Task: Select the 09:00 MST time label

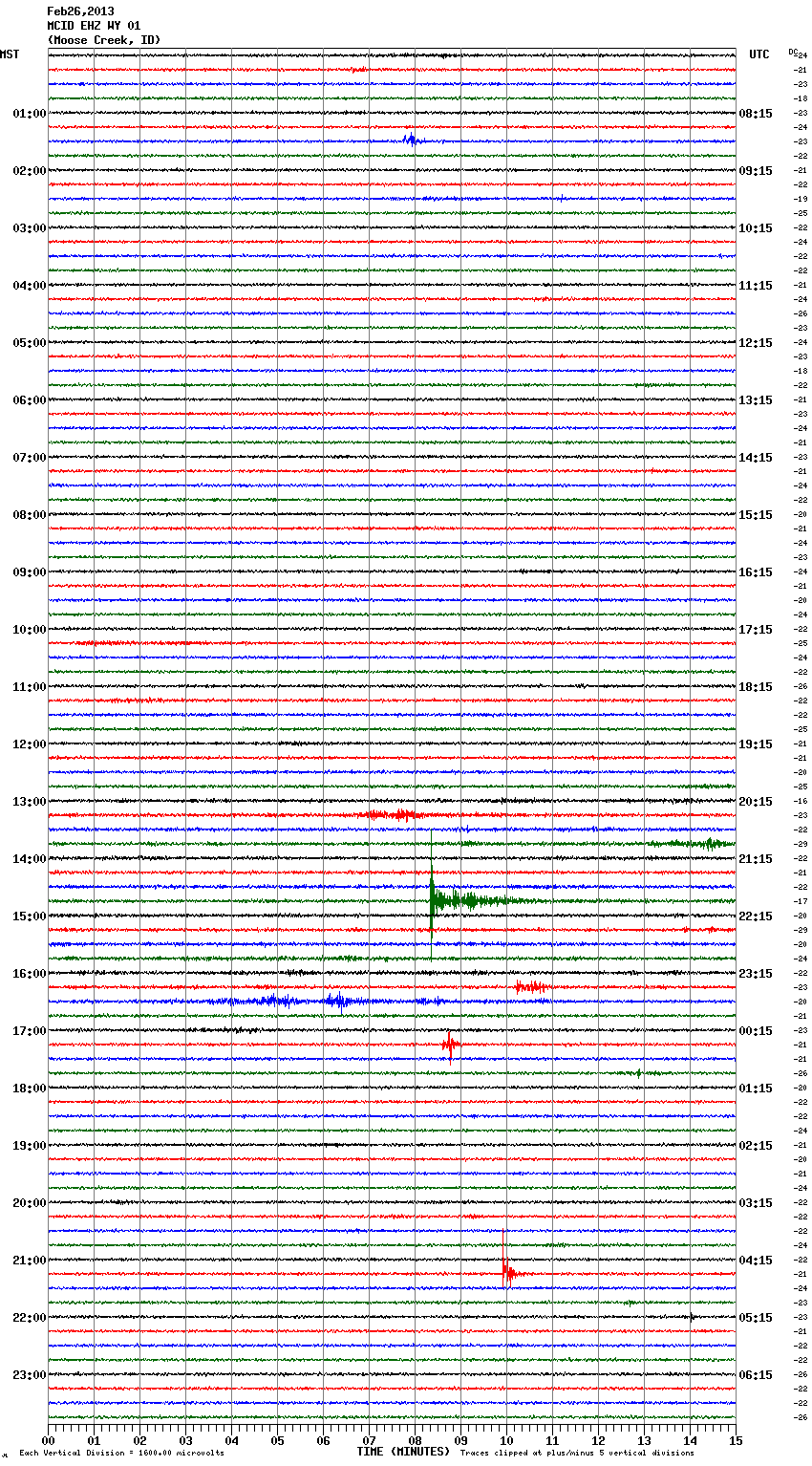Action: click(x=30, y=572)
